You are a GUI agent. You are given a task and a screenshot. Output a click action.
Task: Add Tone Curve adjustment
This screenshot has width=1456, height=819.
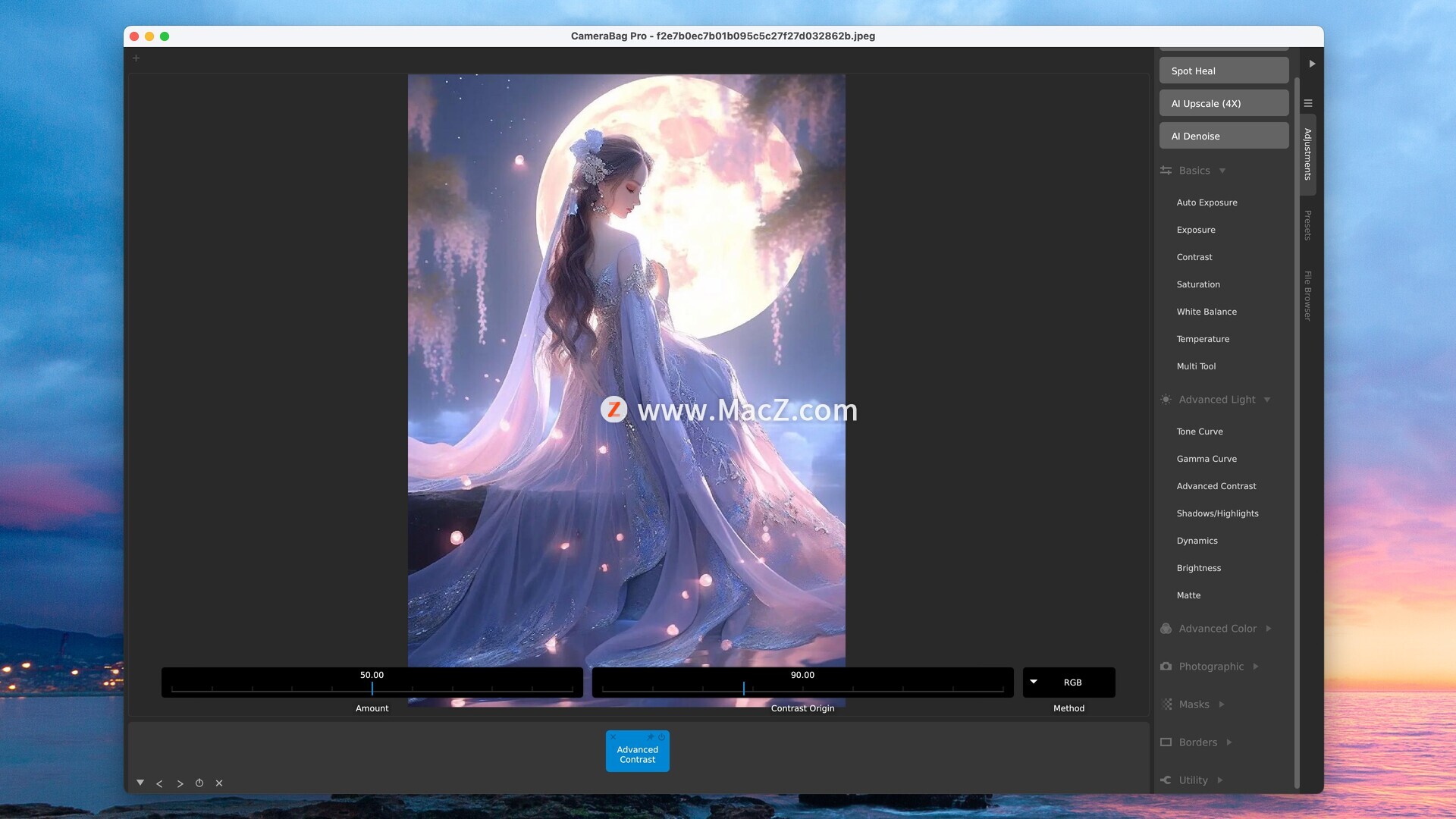pos(1200,431)
